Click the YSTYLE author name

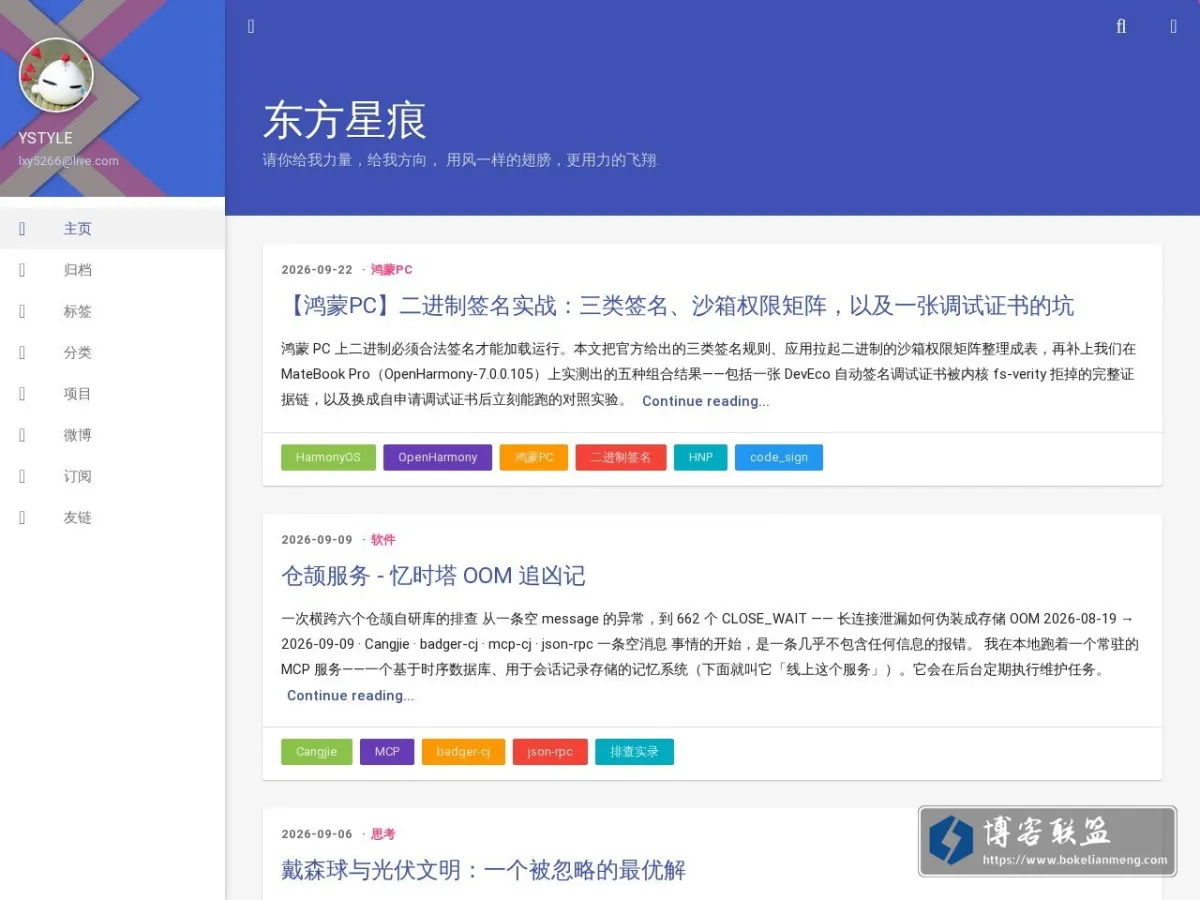point(45,138)
